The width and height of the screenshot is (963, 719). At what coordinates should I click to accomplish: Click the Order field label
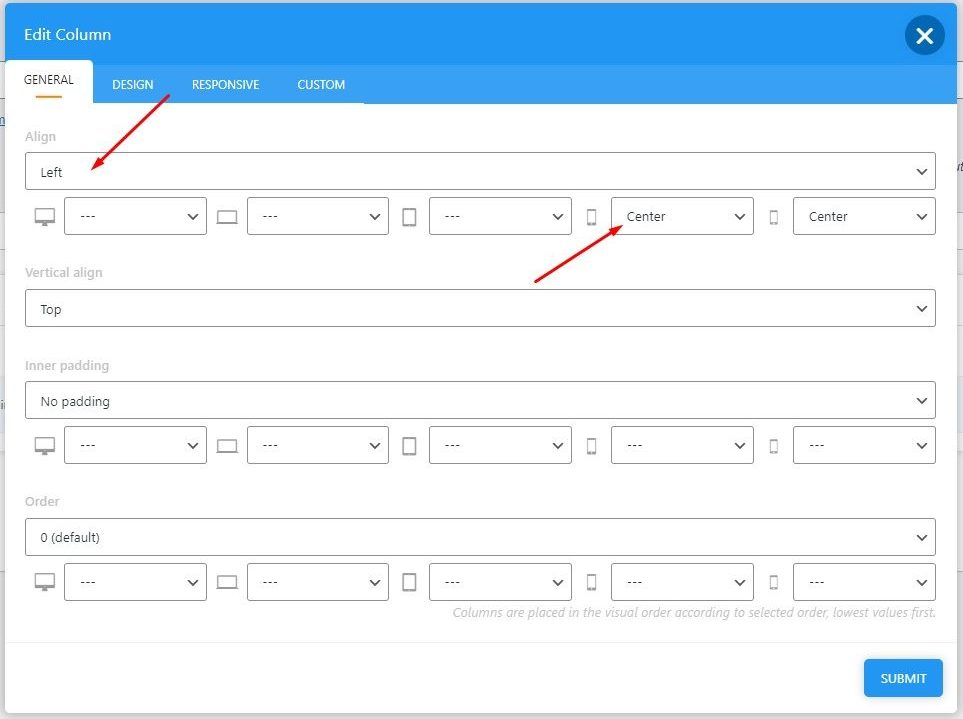pyautogui.click(x=42, y=502)
